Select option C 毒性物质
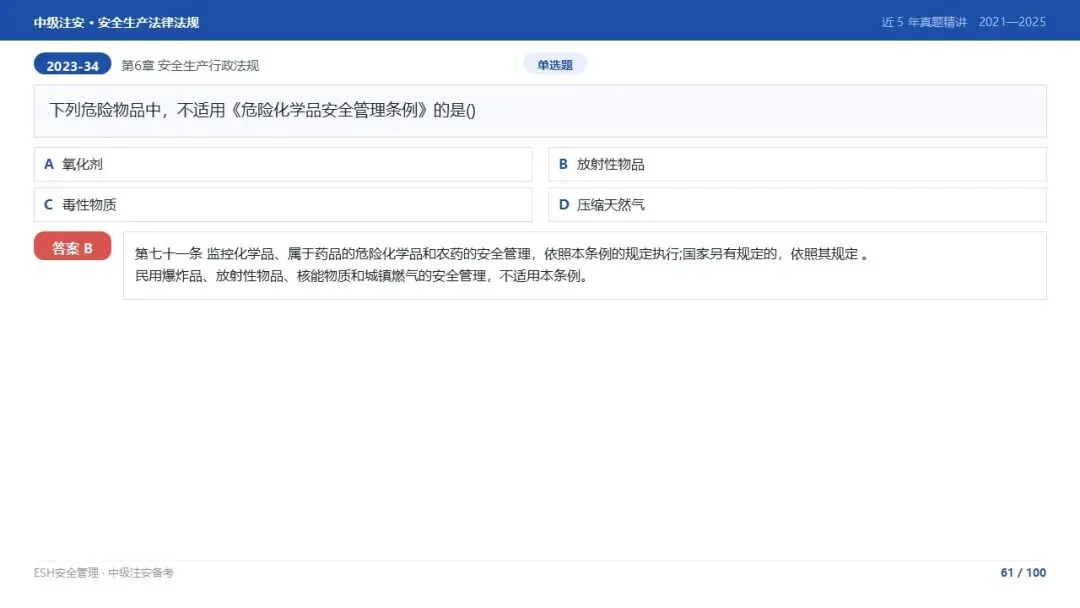 pos(283,205)
